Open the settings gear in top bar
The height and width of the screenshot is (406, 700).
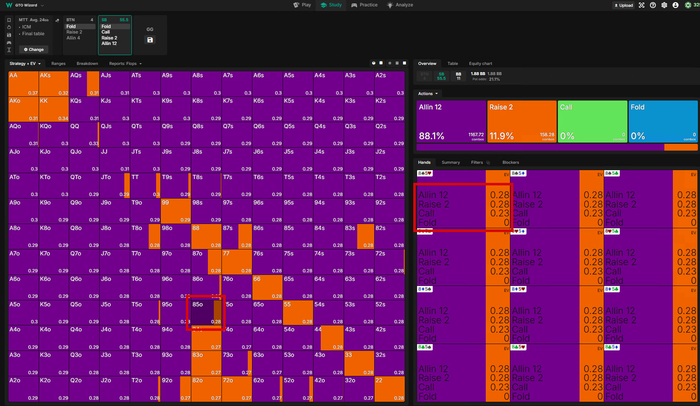pyautogui.click(x=664, y=5)
